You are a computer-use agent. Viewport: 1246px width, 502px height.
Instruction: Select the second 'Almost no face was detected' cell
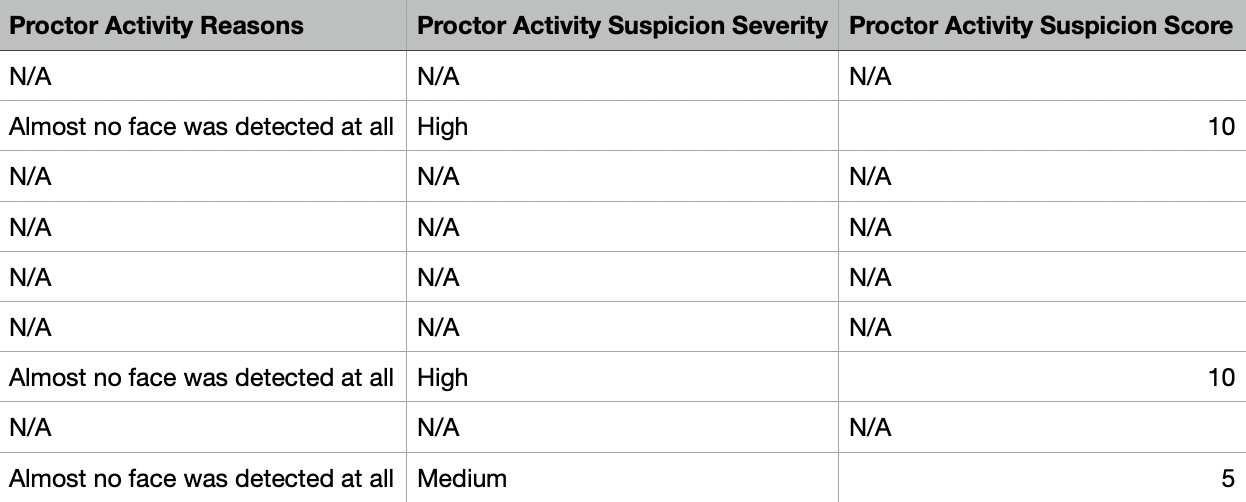tap(202, 377)
